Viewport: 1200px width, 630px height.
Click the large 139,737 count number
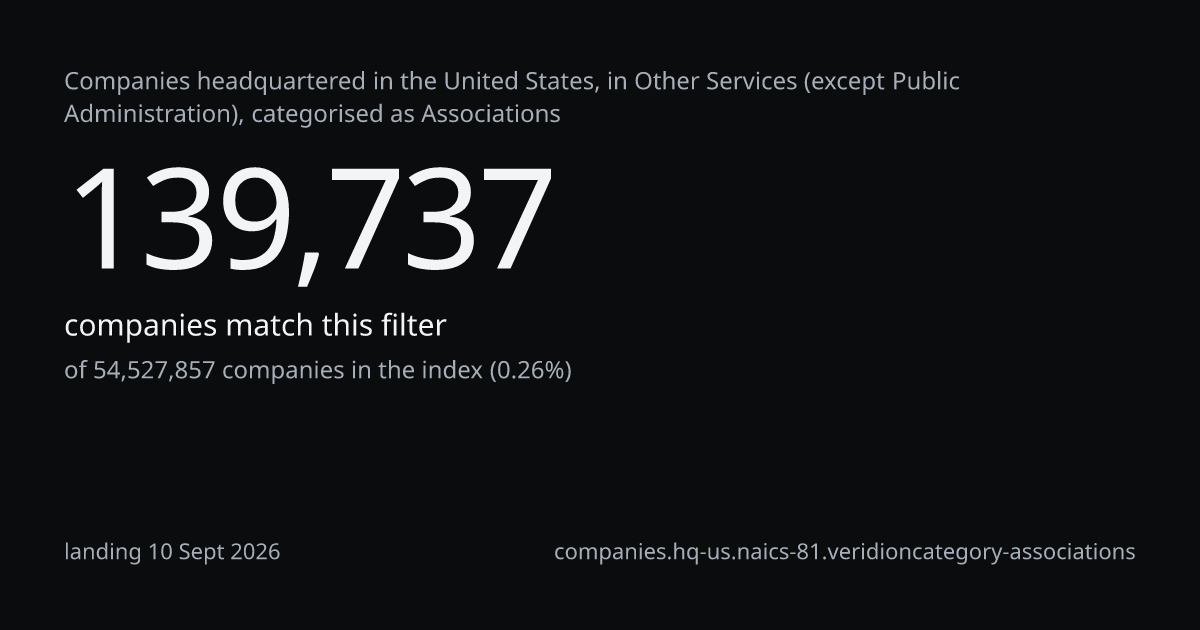(x=310, y=220)
